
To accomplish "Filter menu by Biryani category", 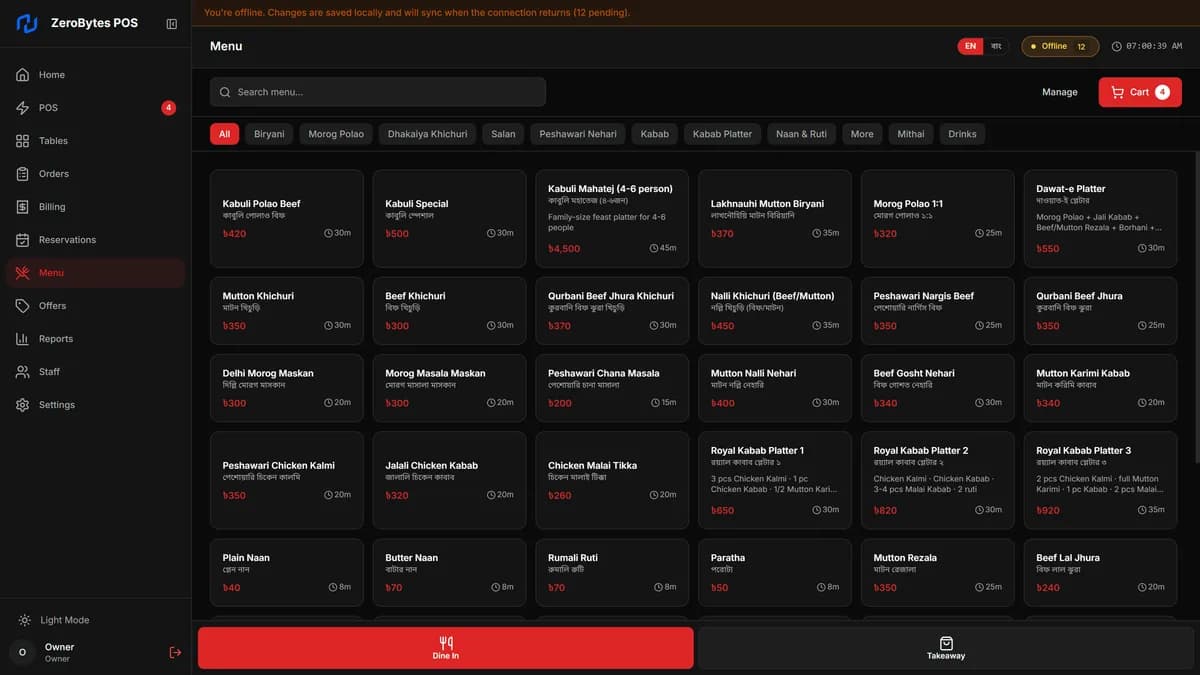I will 269,134.
